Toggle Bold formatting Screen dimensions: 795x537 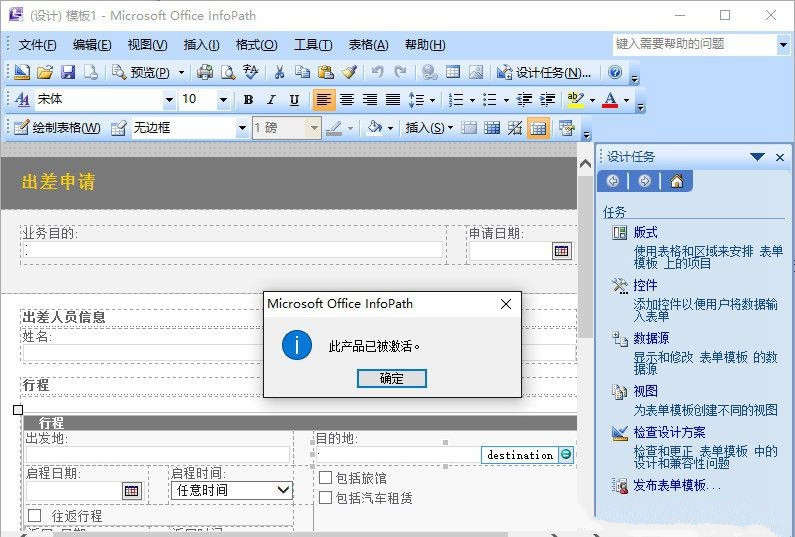click(x=248, y=100)
